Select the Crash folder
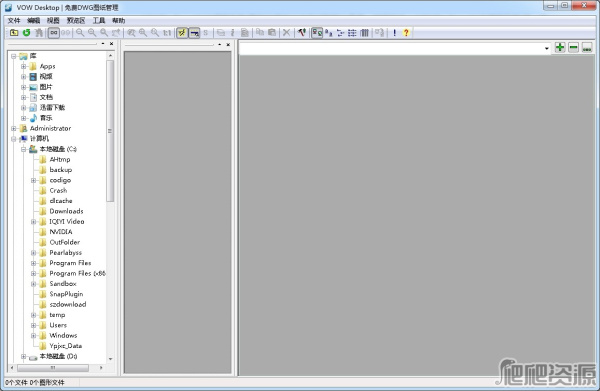The image size is (600, 391). [x=58, y=191]
